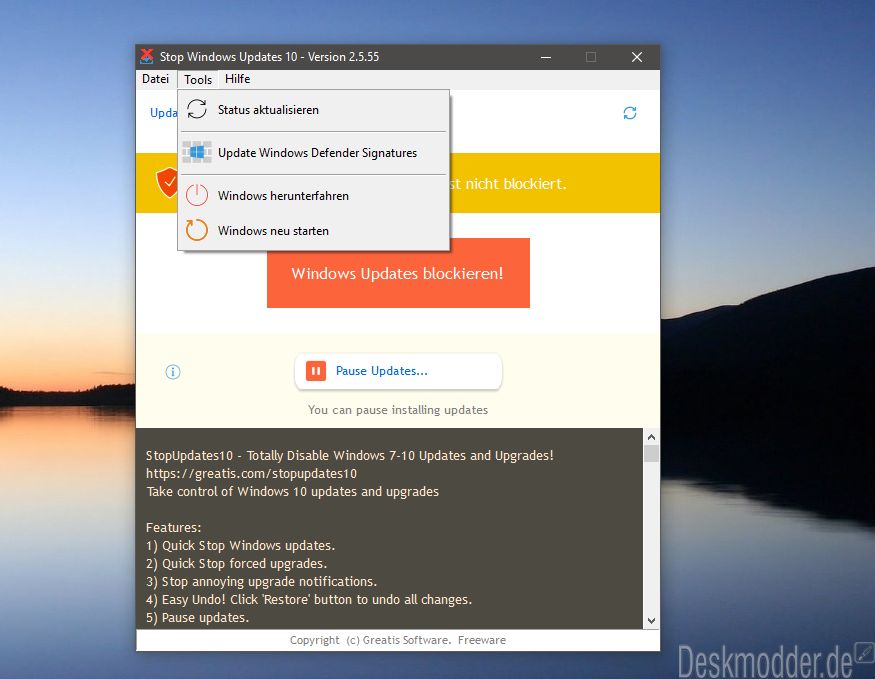Click the blue info circle icon
875x679 pixels.
click(x=173, y=372)
